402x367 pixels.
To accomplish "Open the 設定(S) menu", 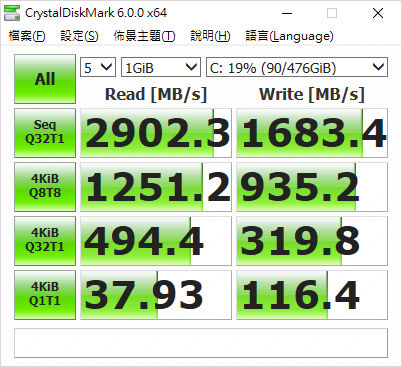I will point(79,36).
